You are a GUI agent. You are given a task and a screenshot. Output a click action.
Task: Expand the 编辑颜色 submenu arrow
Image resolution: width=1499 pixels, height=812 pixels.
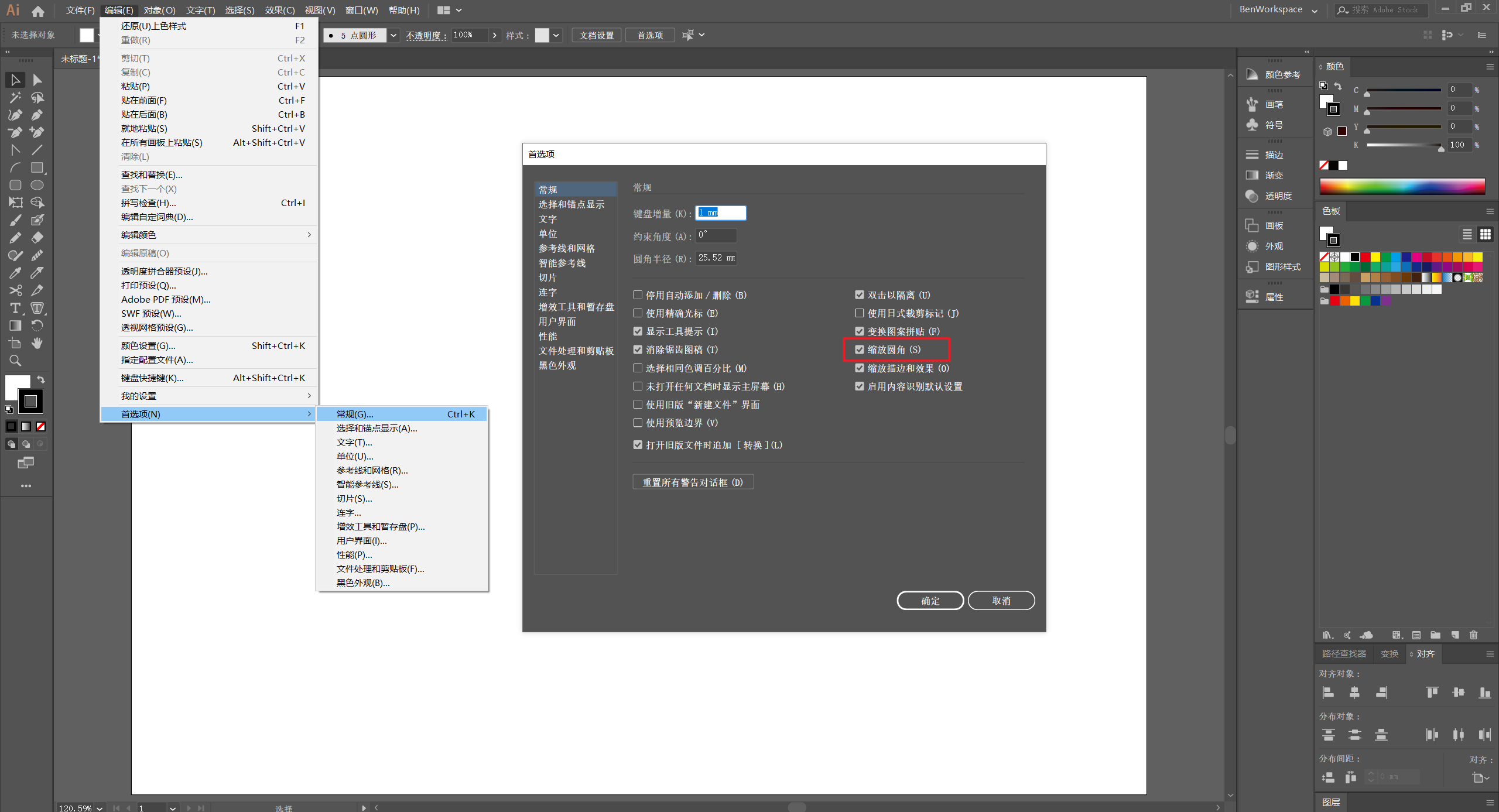[x=309, y=235]
